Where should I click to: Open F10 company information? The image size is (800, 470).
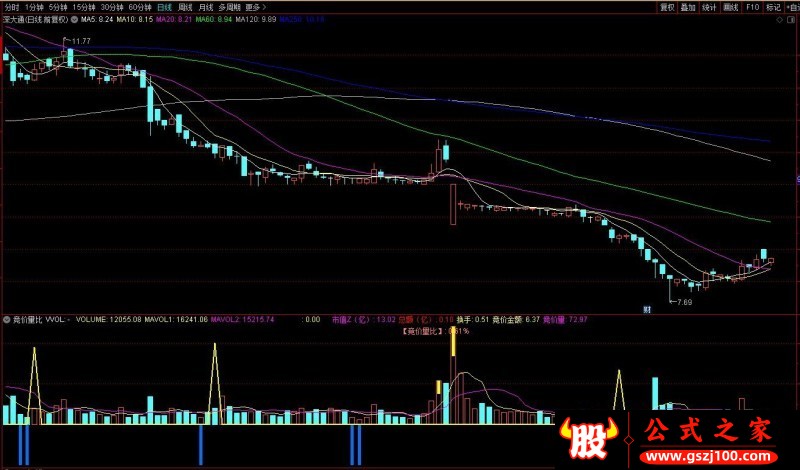tap(753, 7)
